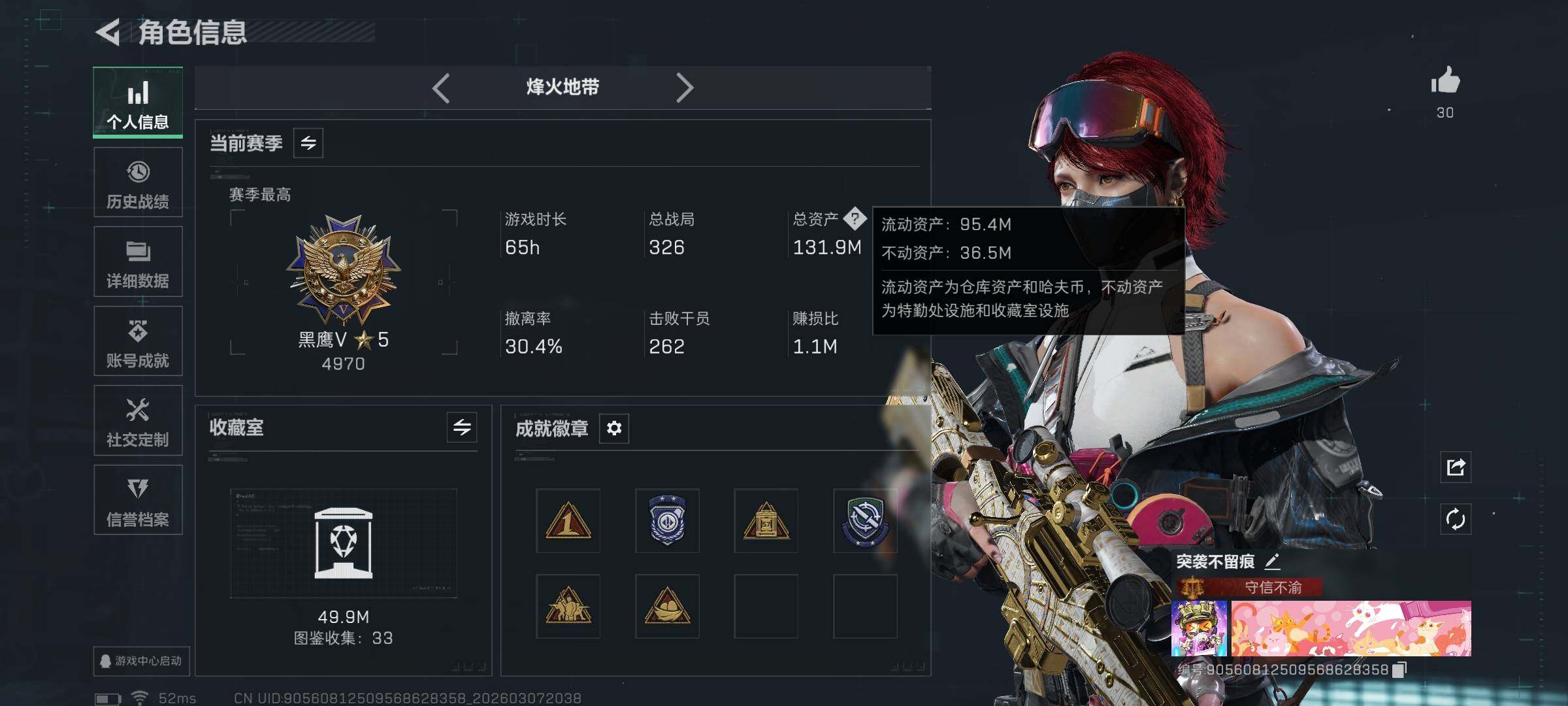1568x706 pixels.
Task: Switch to the previous game mode arrow
Action: pos(441,88)
